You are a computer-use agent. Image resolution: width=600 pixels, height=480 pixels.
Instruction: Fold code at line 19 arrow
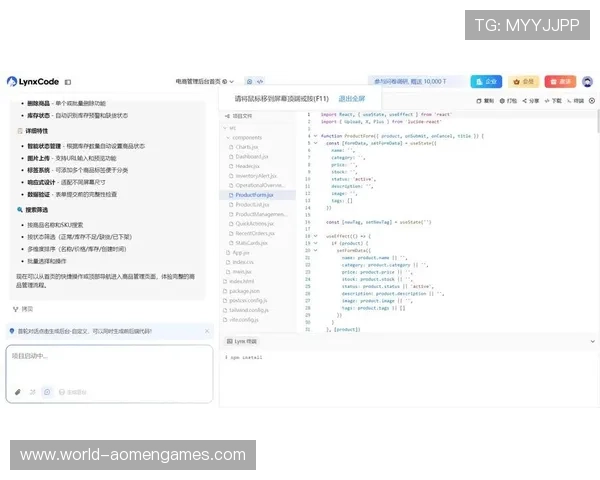tap(315, 243)
